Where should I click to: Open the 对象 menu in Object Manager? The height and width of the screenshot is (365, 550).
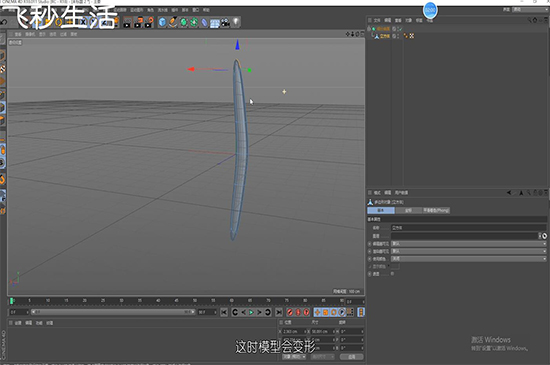click(x=409, y=20)
